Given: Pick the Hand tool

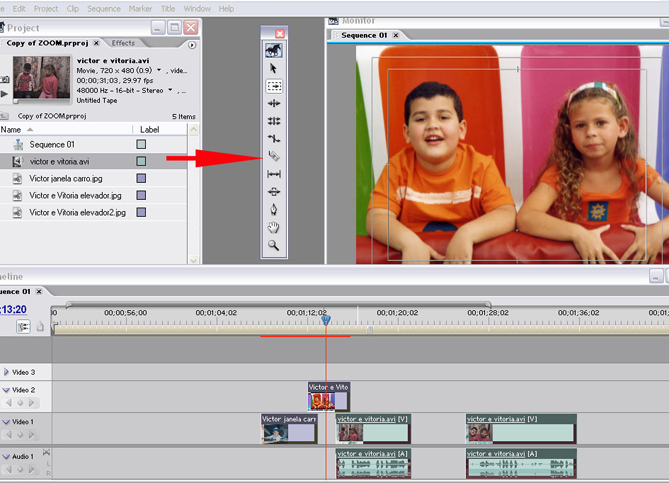Looking at the screenshot, I should pos(273,227).
